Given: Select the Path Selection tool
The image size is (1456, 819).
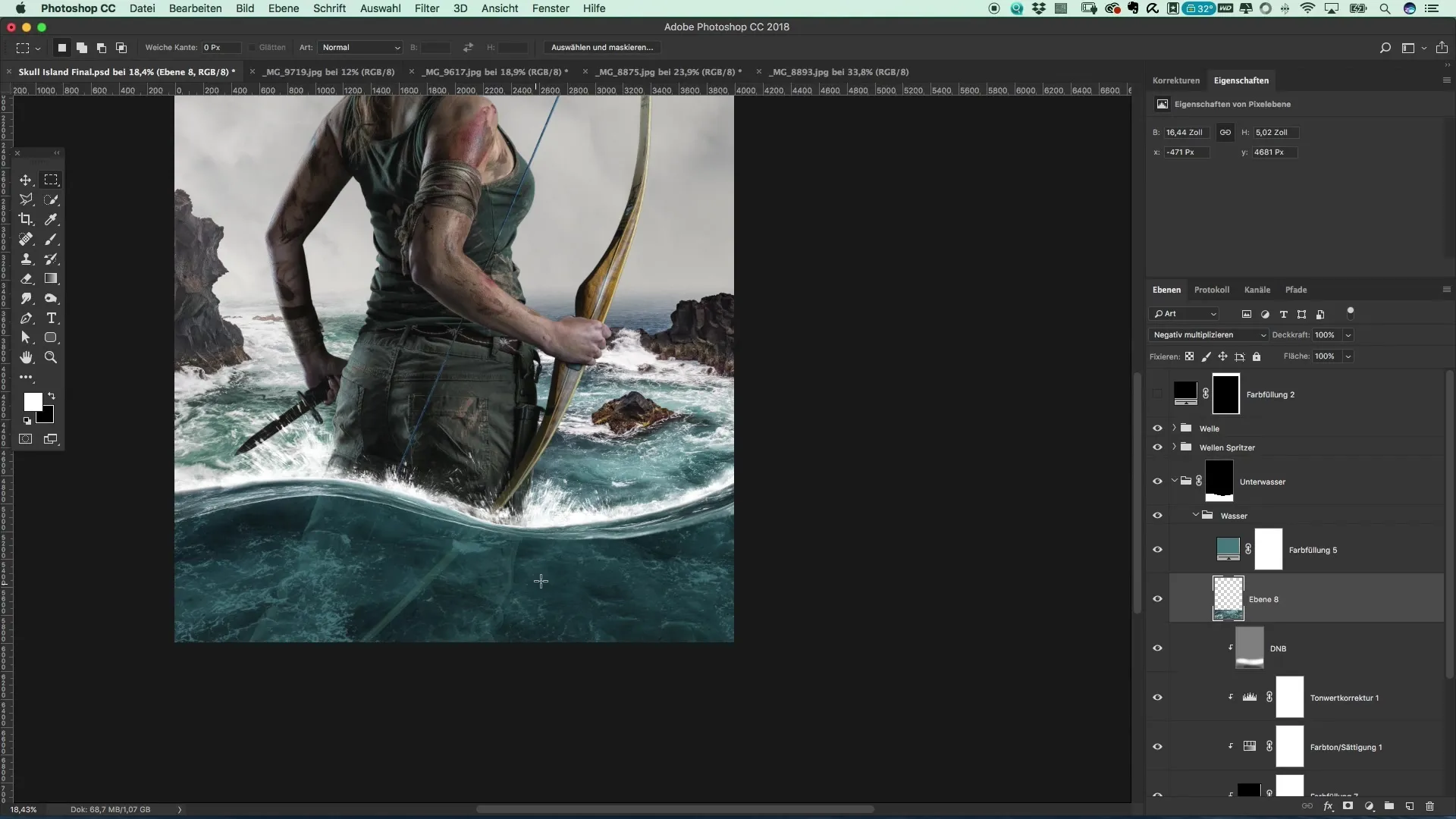Looking at the screenshot, I should [x=26, y=337].
